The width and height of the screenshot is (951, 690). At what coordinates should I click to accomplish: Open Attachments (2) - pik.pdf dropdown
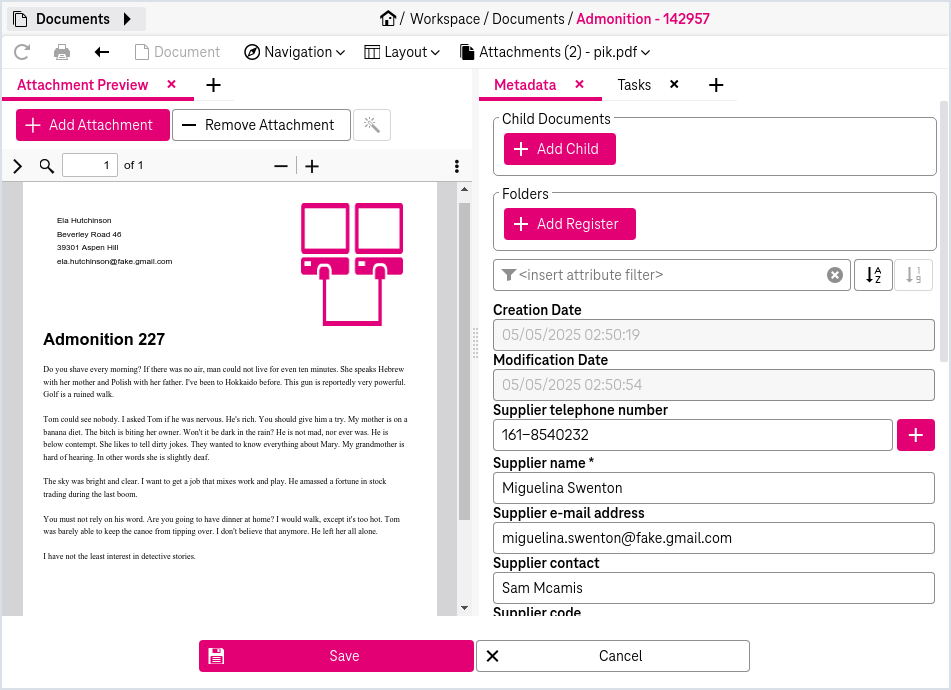click(554, 52)
